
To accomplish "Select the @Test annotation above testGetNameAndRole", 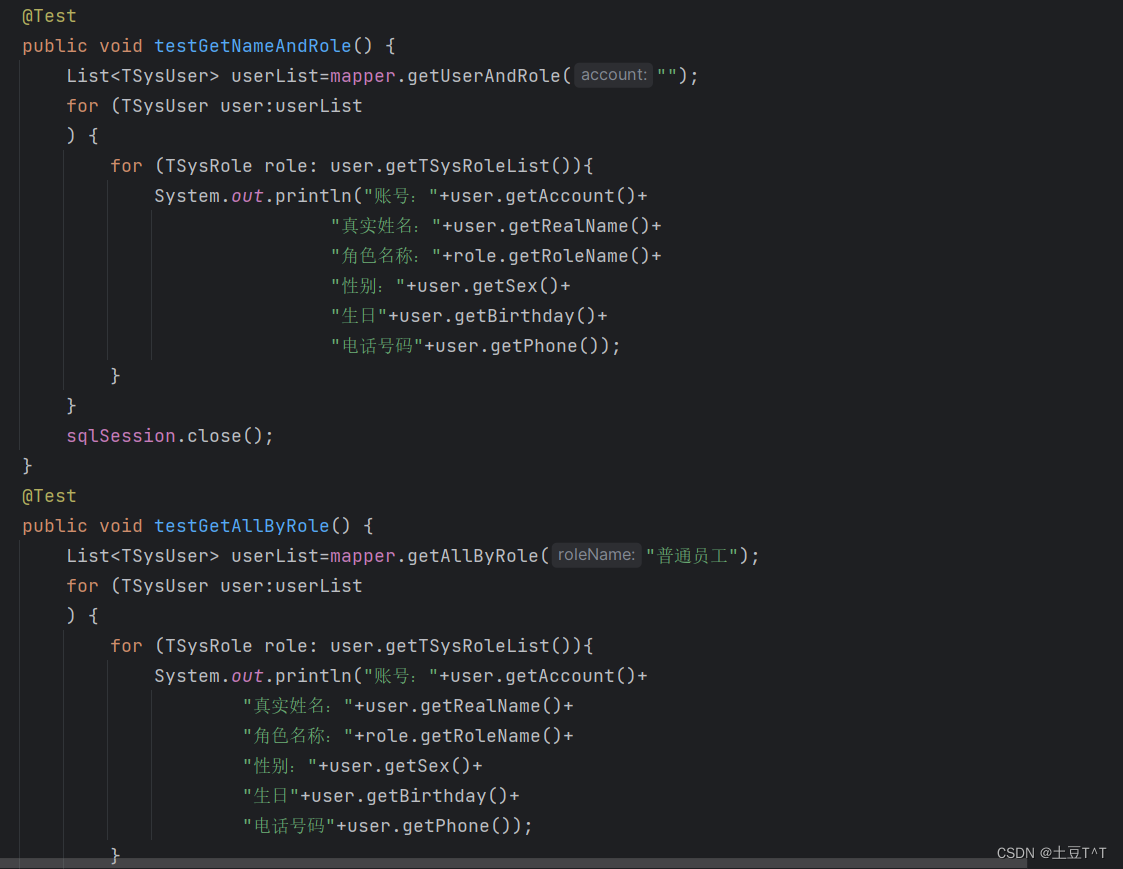I will tap(49, 15).
